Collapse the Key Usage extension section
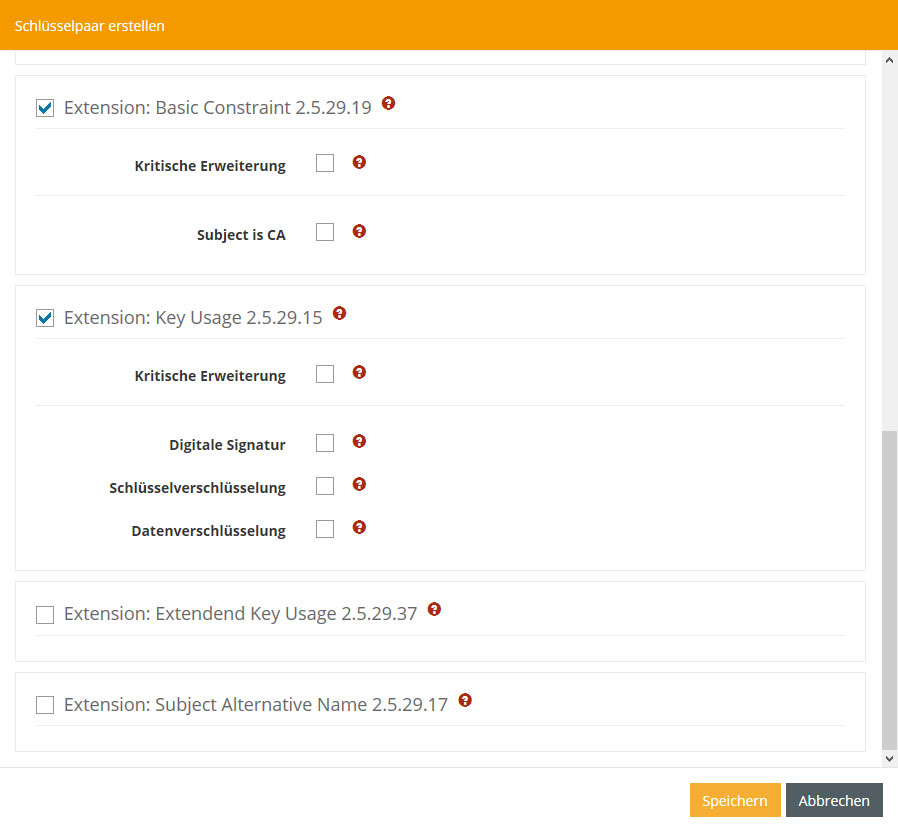The height and width of the screenshot is (832, 898). 45,319
